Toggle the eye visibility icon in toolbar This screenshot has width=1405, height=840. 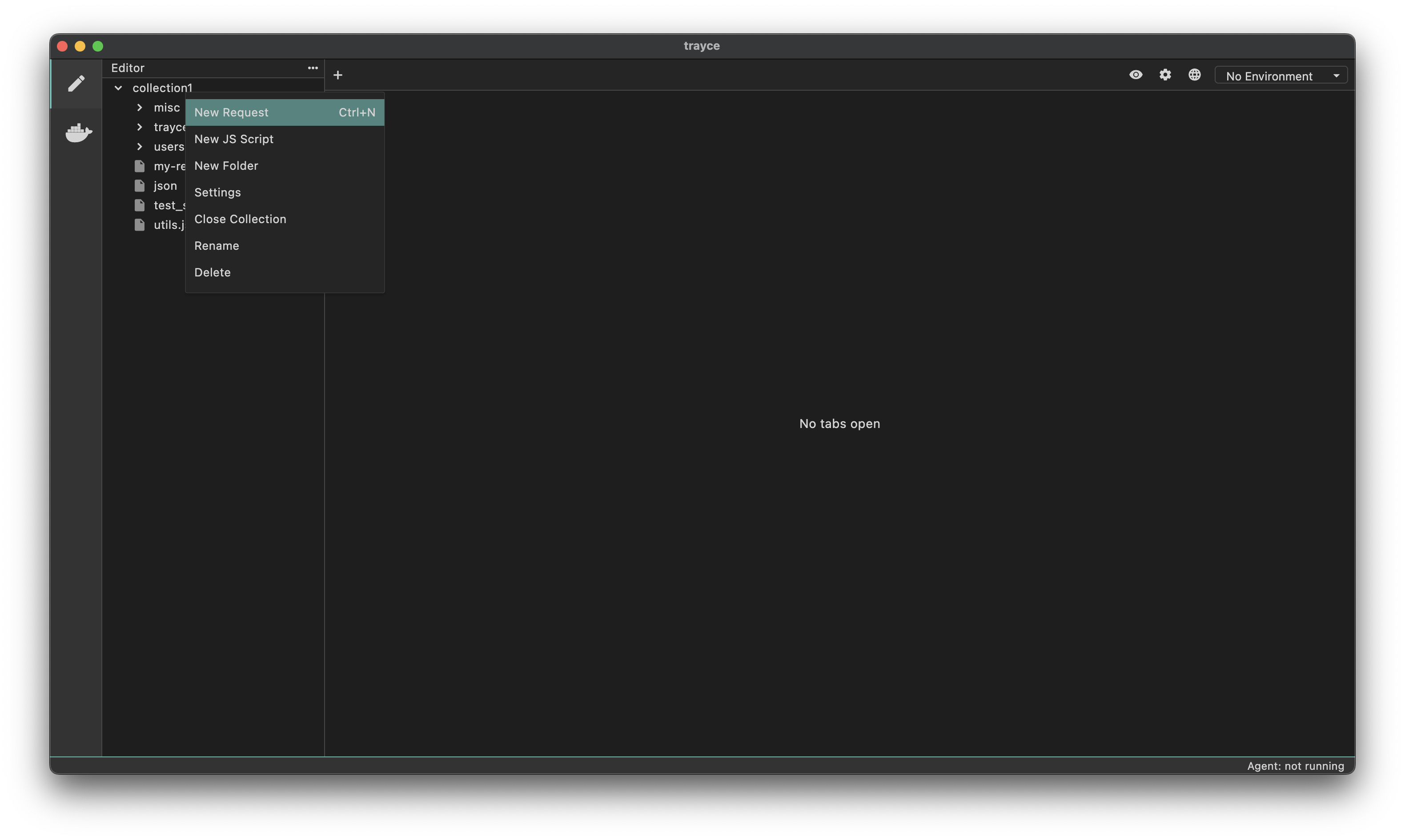click(x=1136, y=75)
